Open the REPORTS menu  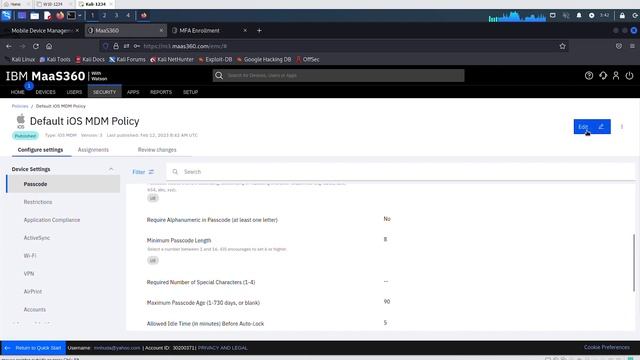[161, 92]
